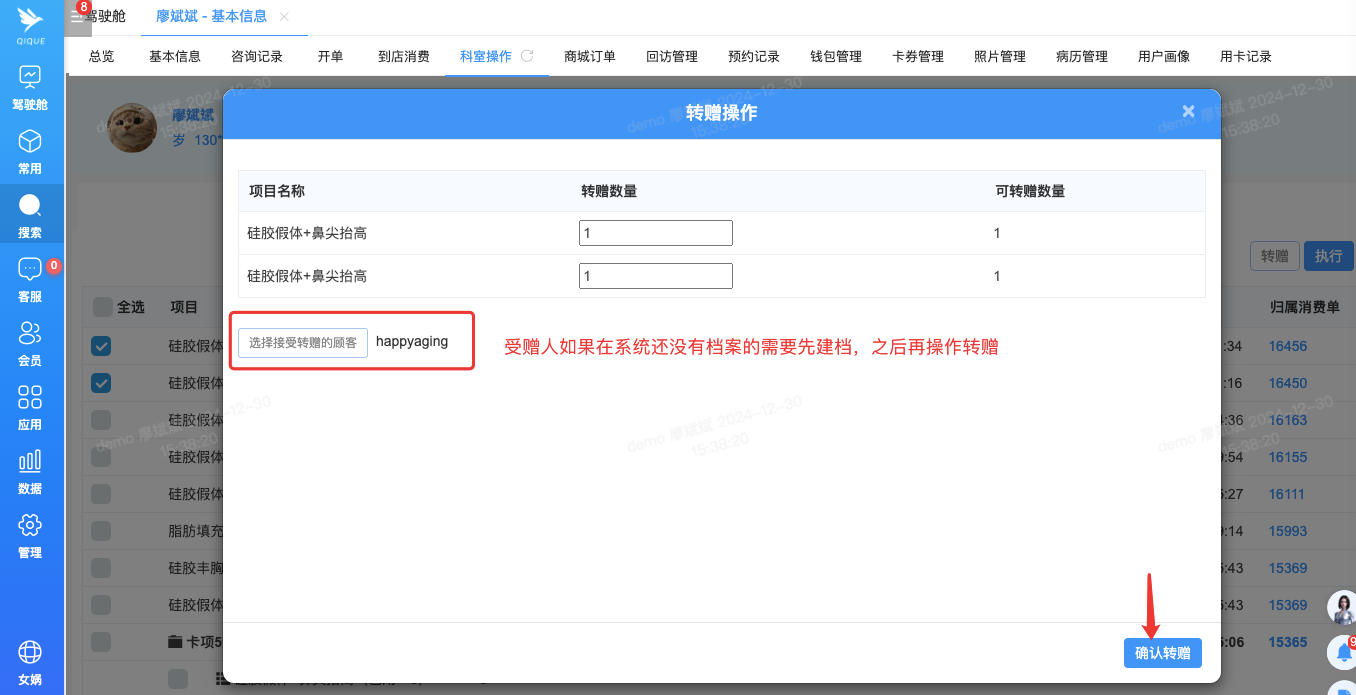Open the 数据 chart icon in sidebar
Image resolution: width=1356 pixels, height=695 pixels.
click(30, 462)
